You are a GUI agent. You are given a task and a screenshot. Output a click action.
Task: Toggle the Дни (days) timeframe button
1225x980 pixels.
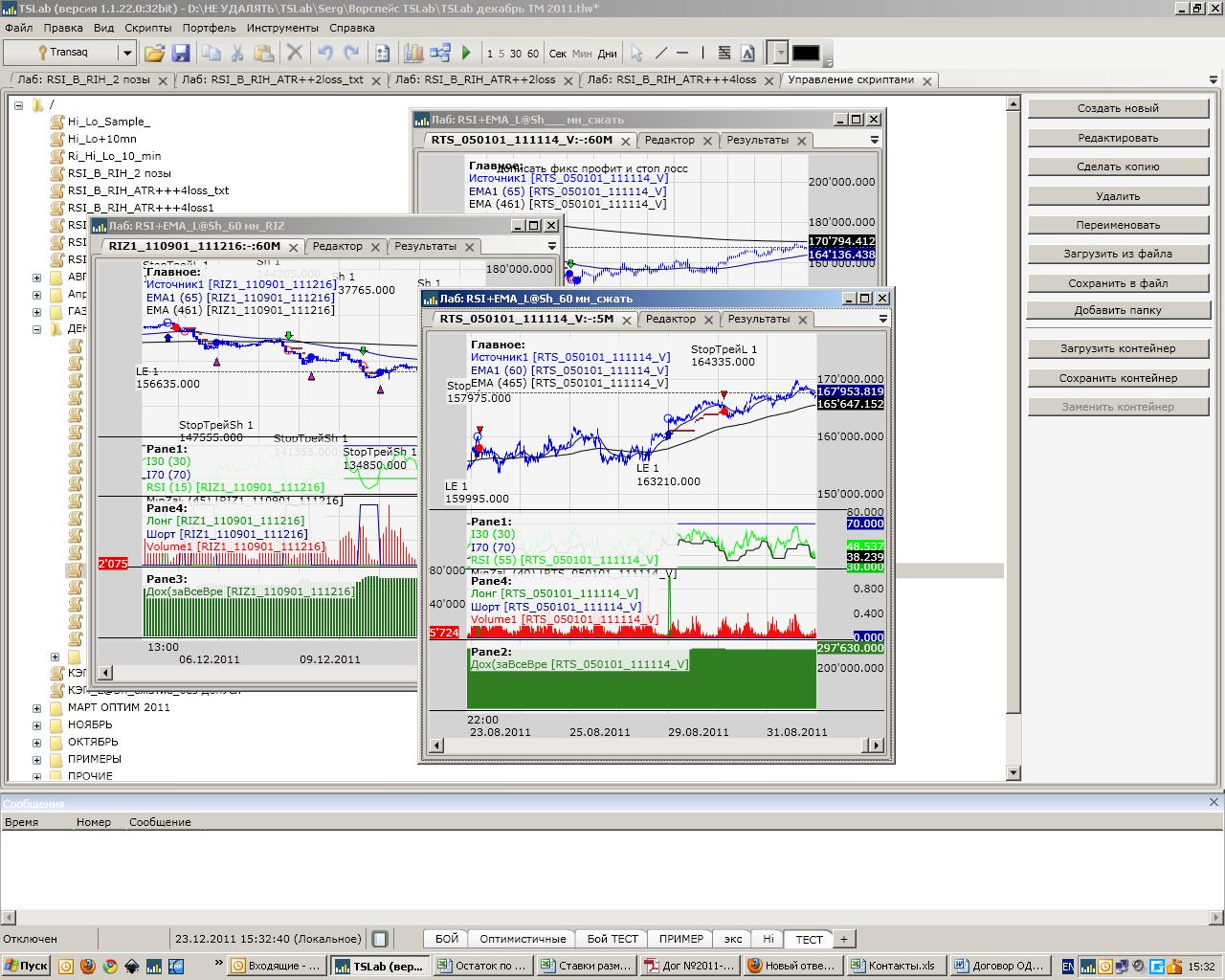click(x=608, y=54)
